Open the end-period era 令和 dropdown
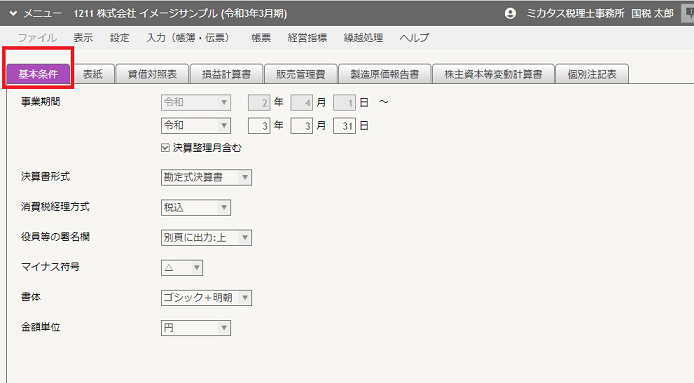Image resolution: width=694 pixels, height=383 pixels. coord(196,126)
